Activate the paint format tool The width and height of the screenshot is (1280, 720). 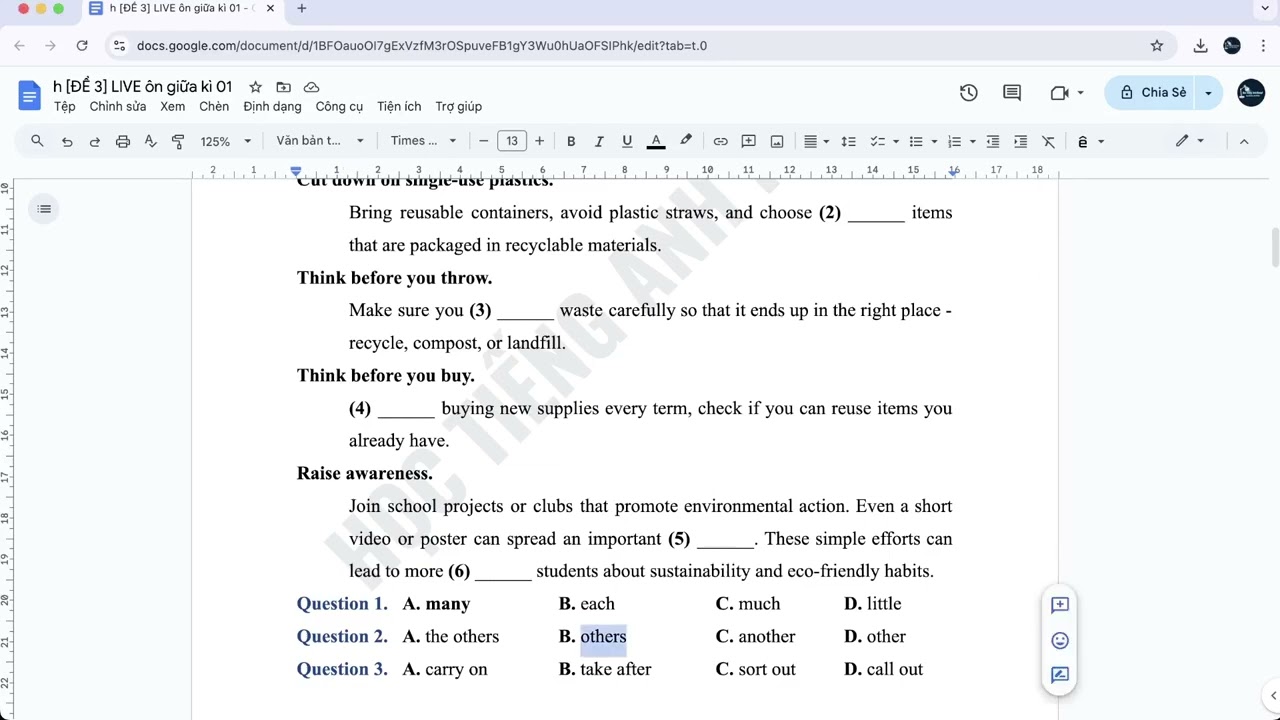[x=178, y=141]
